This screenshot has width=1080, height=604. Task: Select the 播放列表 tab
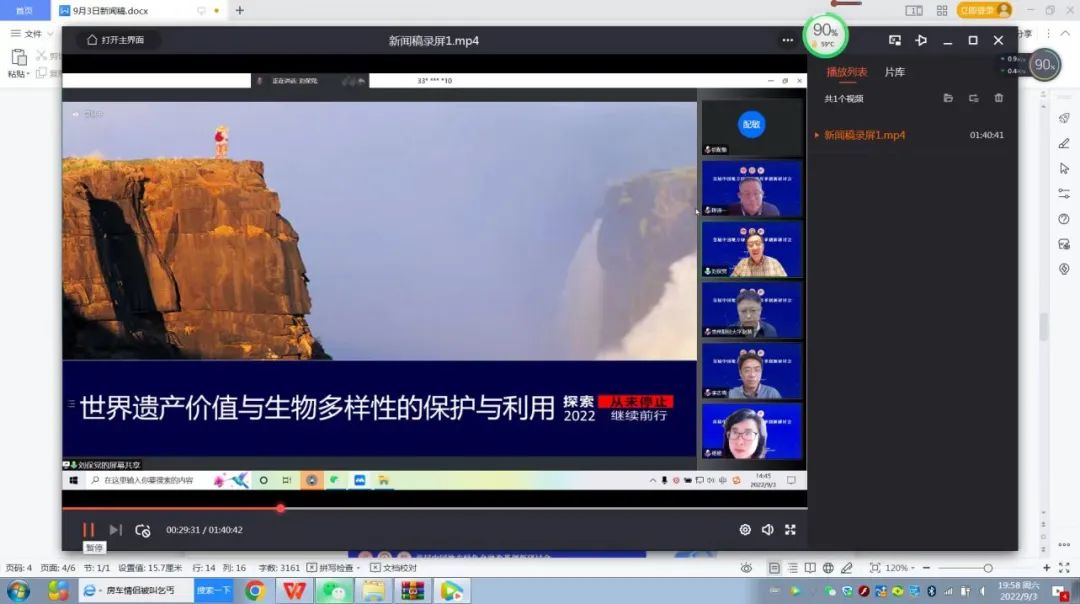tap(846, 73)
